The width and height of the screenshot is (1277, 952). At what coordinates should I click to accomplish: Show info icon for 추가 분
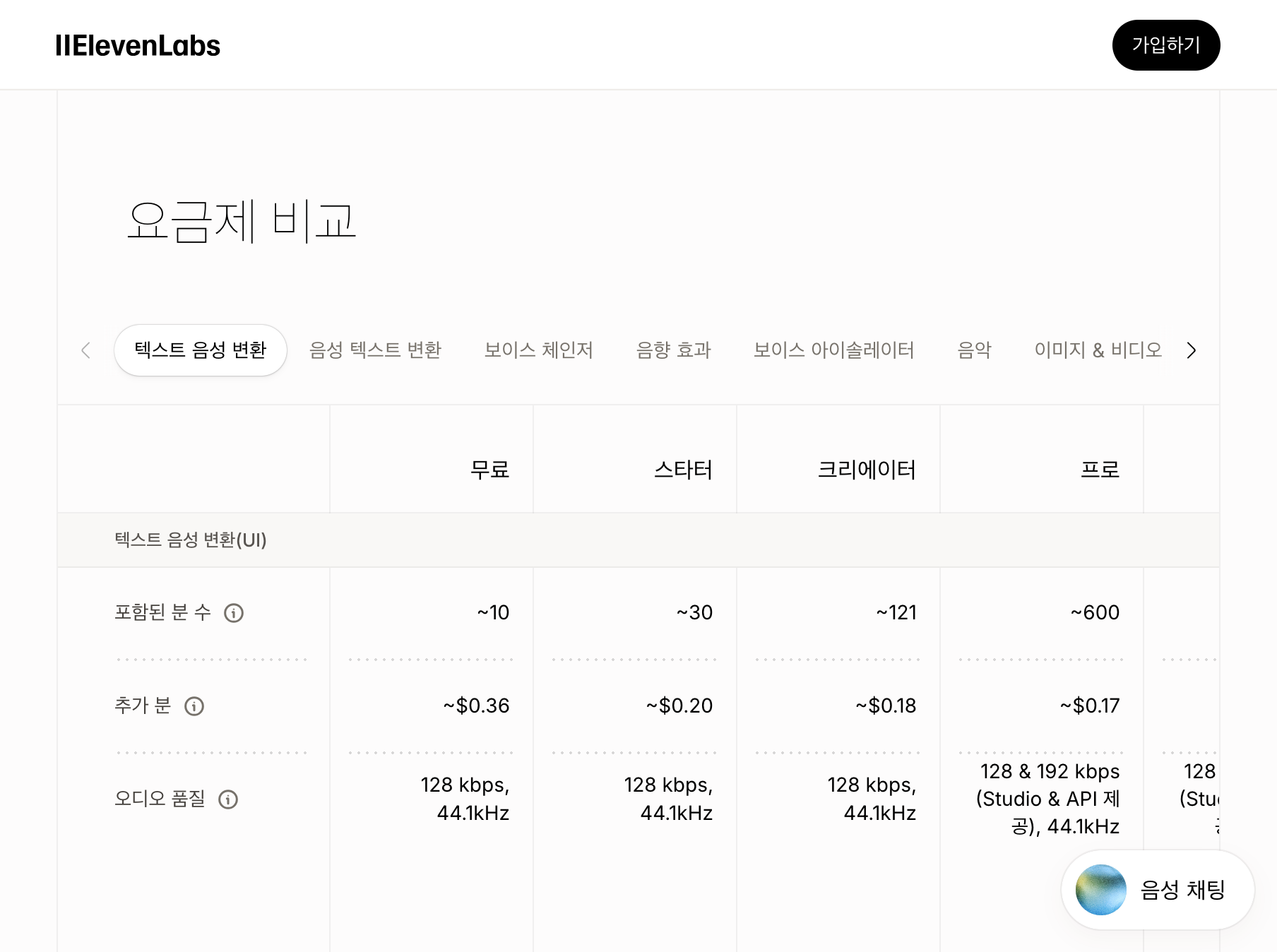pos(194,706)
